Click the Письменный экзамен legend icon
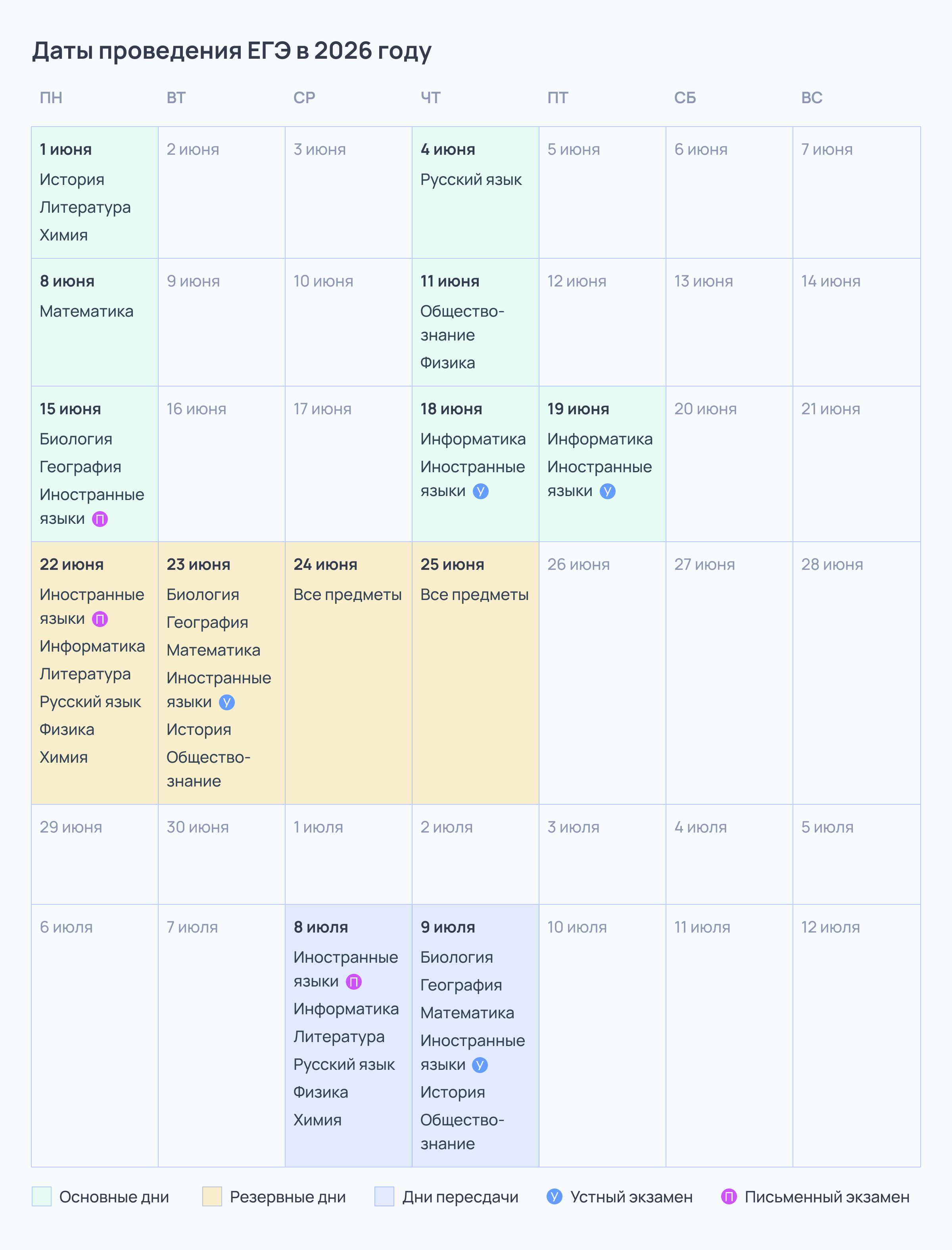952x1250 pixels. [729, 1197]
